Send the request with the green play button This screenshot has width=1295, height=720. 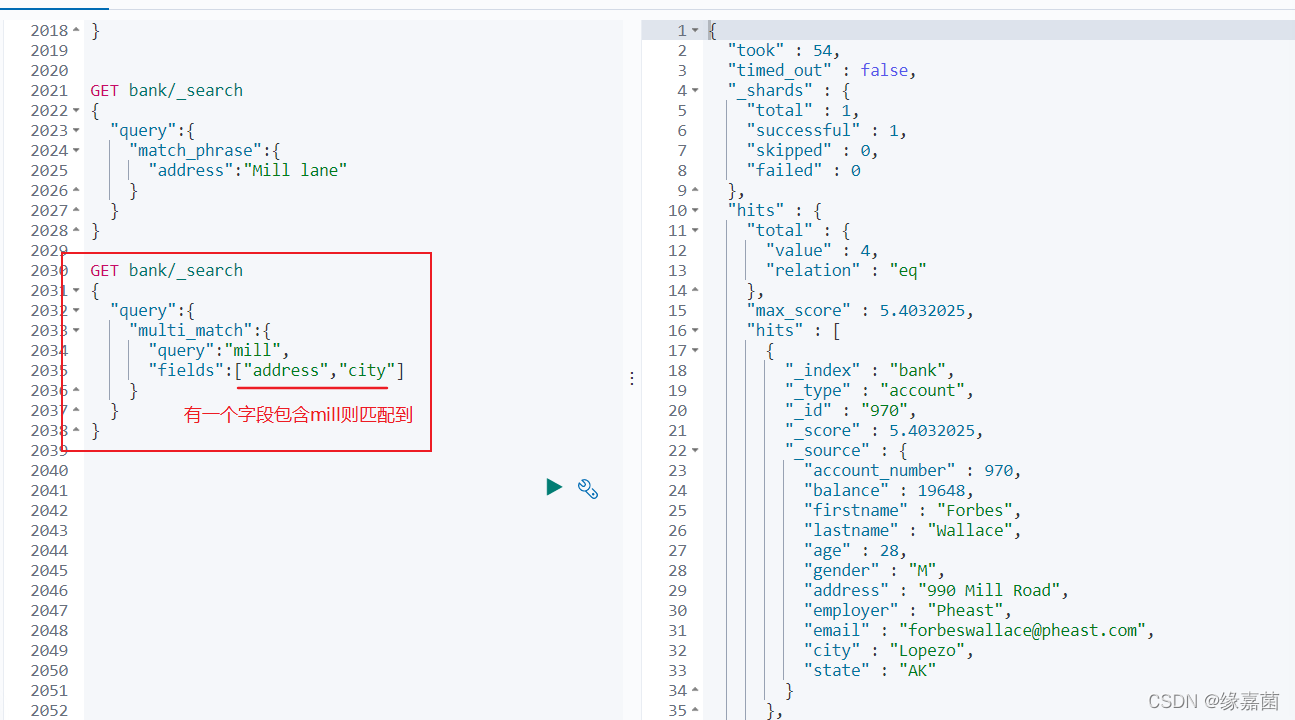tap(554, 487)
